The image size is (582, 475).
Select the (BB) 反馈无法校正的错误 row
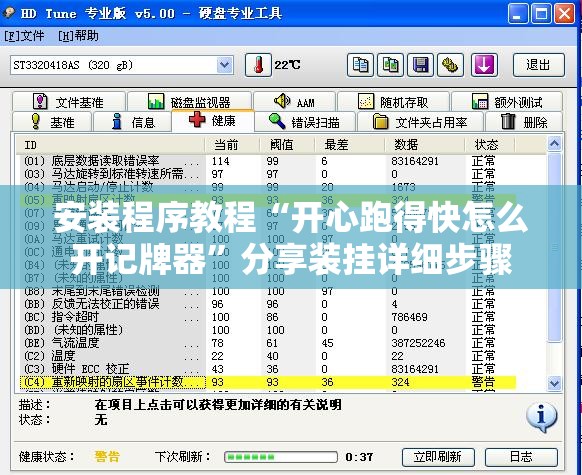point(267,304)
